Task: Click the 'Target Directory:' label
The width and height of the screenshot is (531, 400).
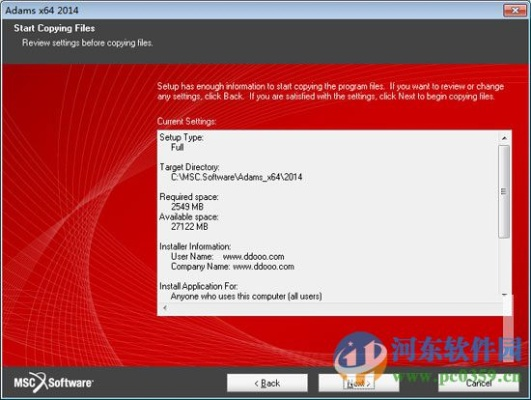Action: 189,167
